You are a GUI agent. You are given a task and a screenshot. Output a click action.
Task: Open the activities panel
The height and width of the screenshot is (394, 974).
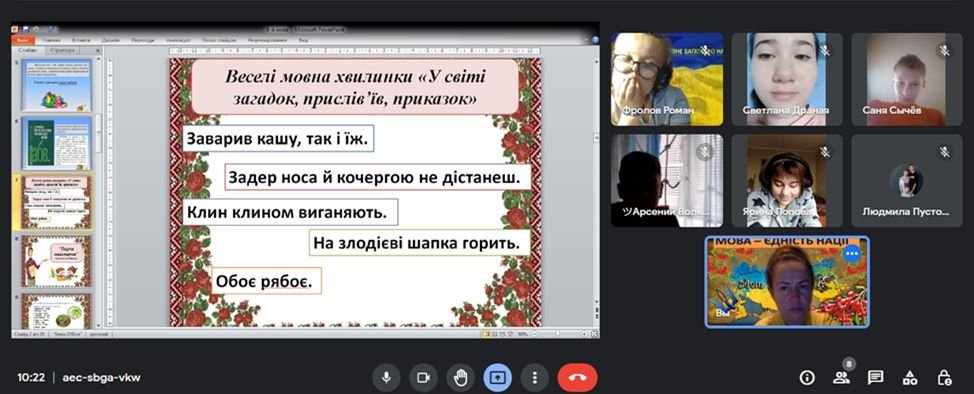point(910,377)
